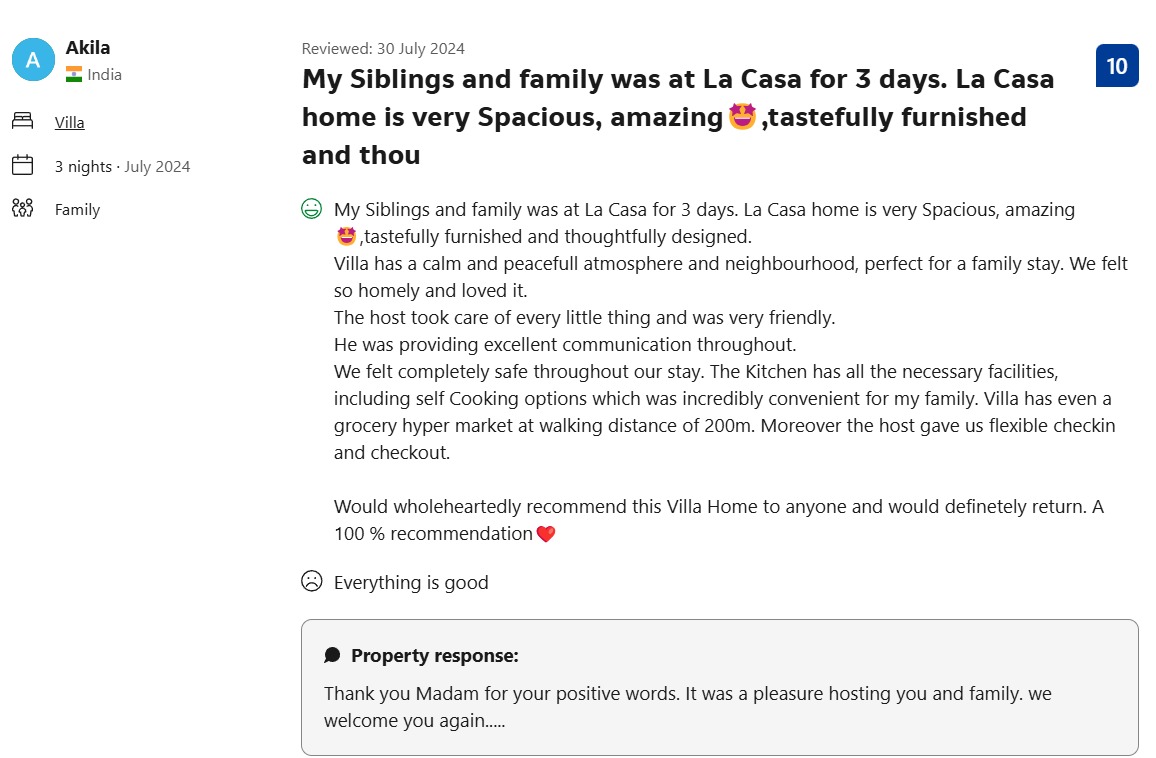Screen dimensions: 1156x758
Task: Click the star-eyes emoji in the review title
Action: tap(742, 117)
